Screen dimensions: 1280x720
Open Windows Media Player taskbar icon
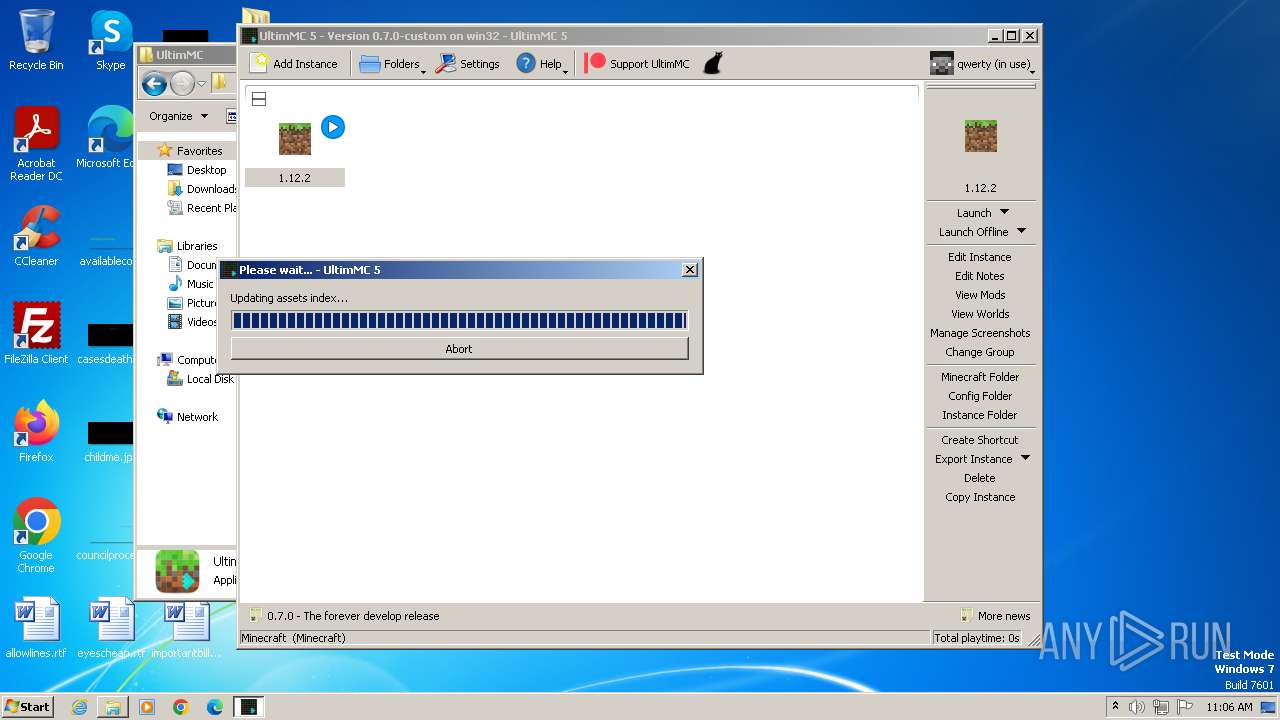click(x=147, y=707)
